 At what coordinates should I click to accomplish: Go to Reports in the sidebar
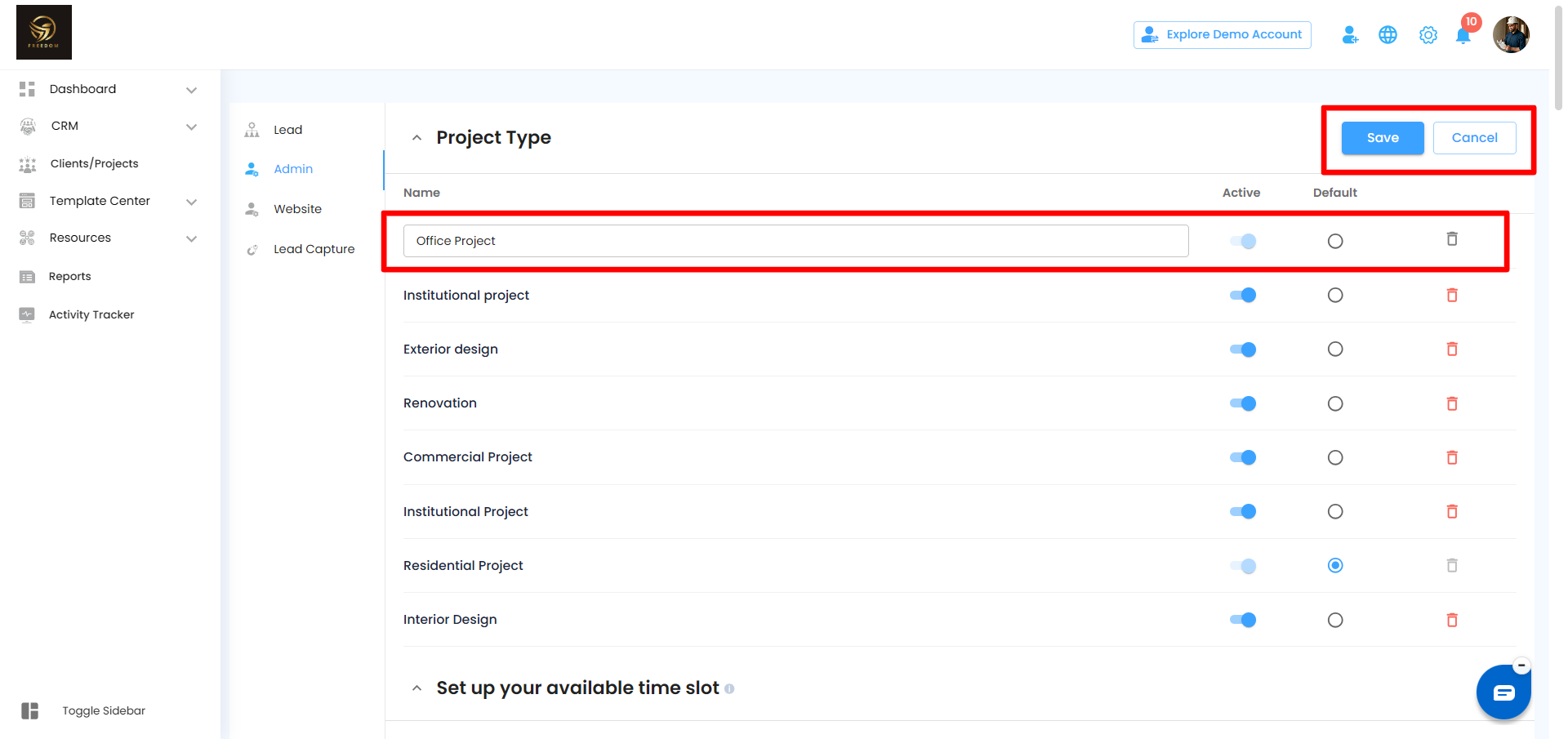[x=69, y=277]
